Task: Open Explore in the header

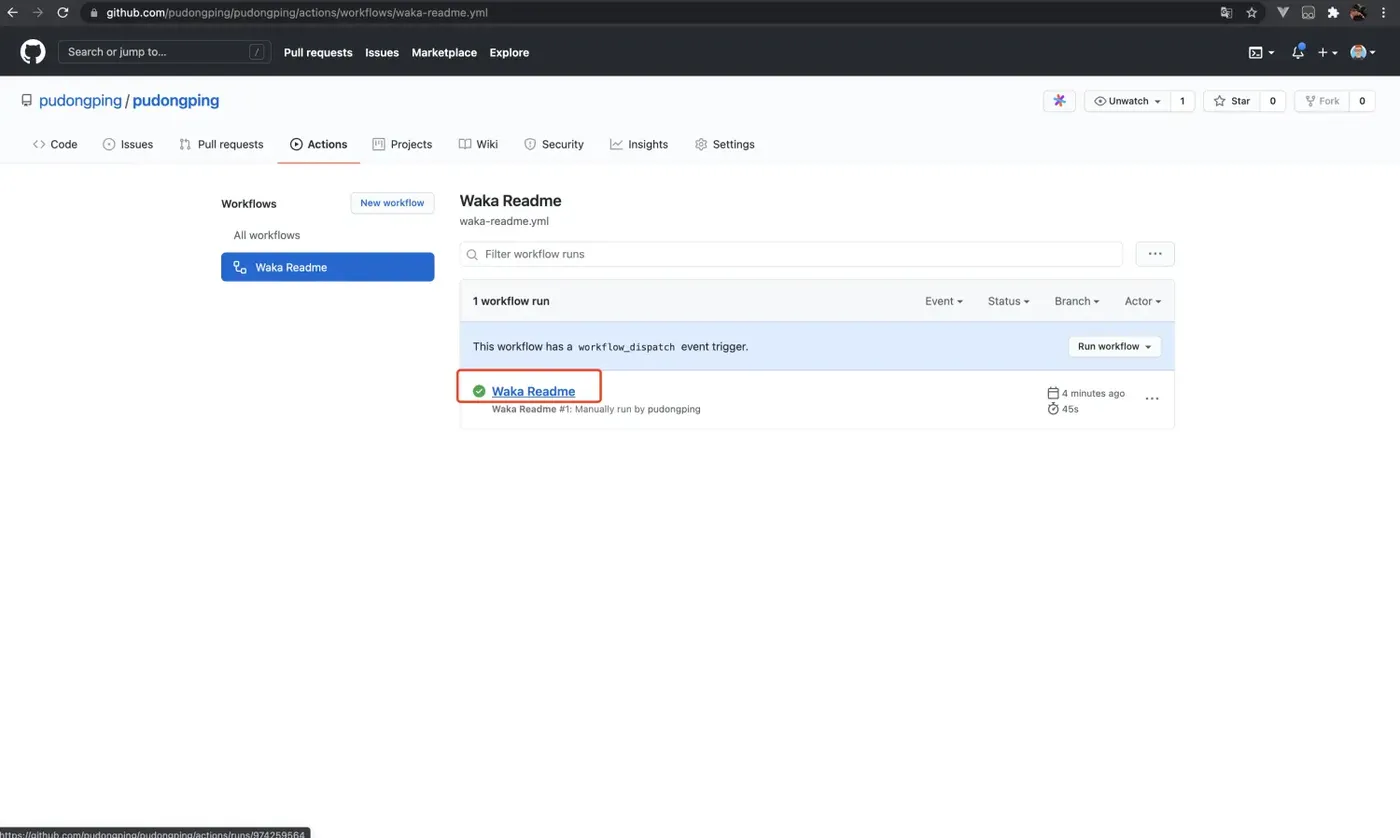Action: tap(509, 52)
